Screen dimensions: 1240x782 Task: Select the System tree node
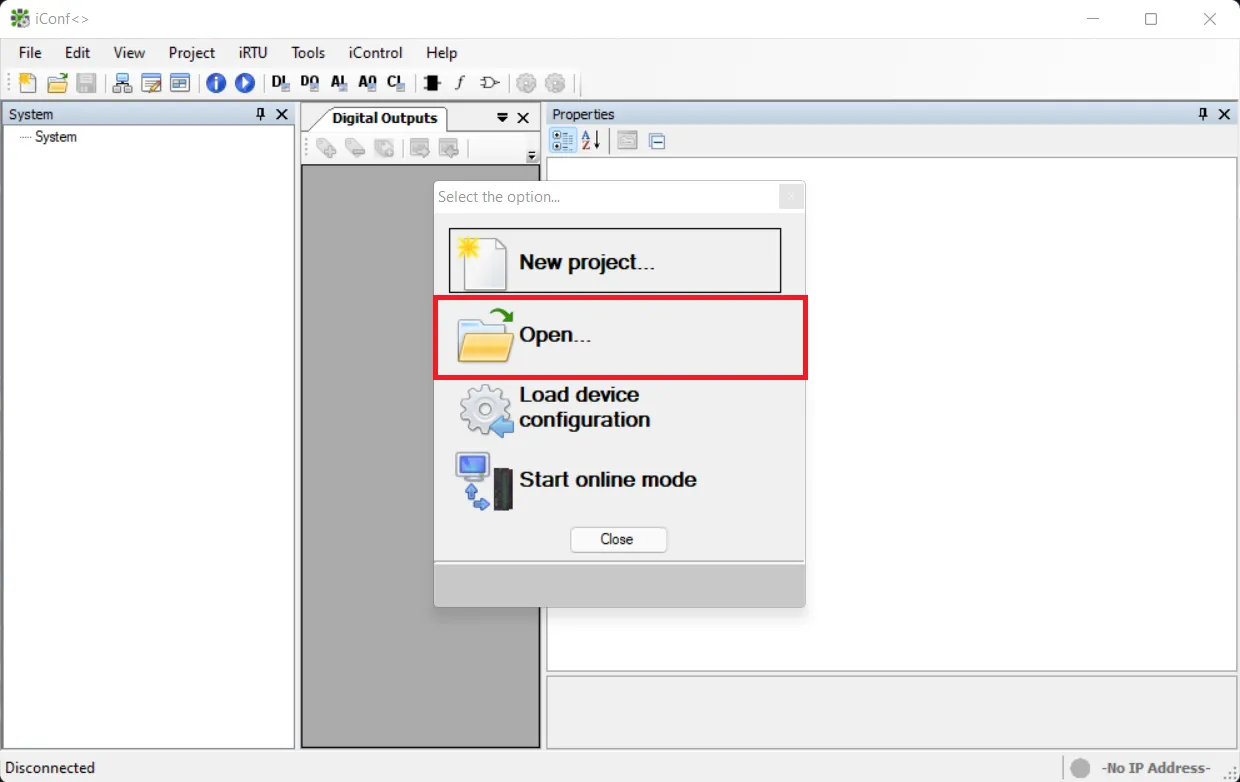point(56,137)
